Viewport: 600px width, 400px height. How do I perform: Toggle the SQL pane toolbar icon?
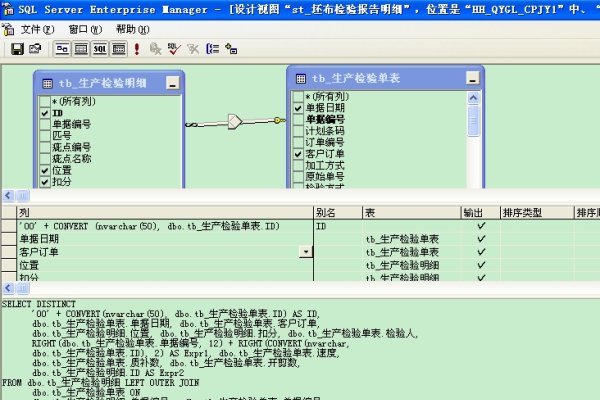[x=99, y=49]
